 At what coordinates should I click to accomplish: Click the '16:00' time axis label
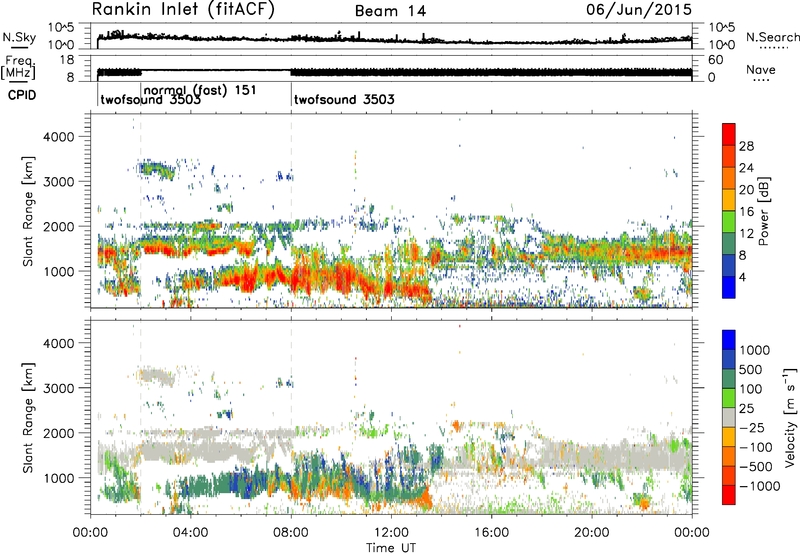tap(491, 533)
